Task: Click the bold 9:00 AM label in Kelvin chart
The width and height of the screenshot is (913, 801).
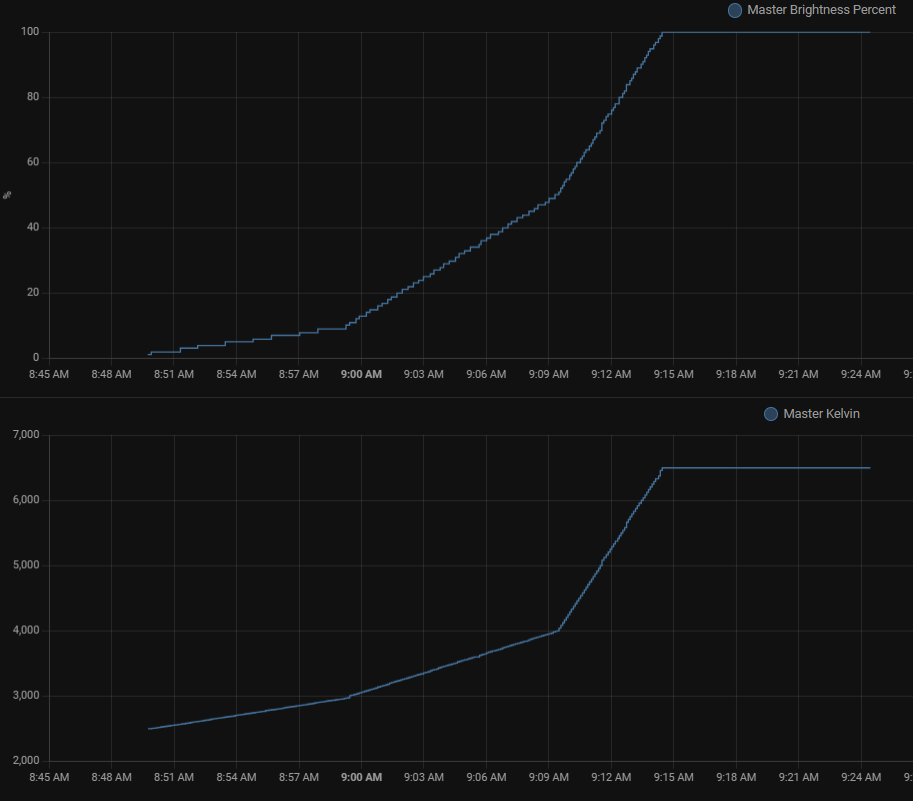Action: [361, 777]
